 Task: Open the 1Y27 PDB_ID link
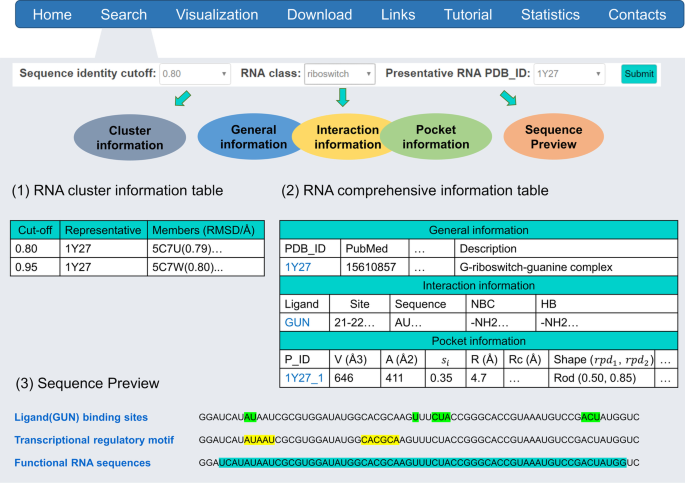(x=297, y=267)
